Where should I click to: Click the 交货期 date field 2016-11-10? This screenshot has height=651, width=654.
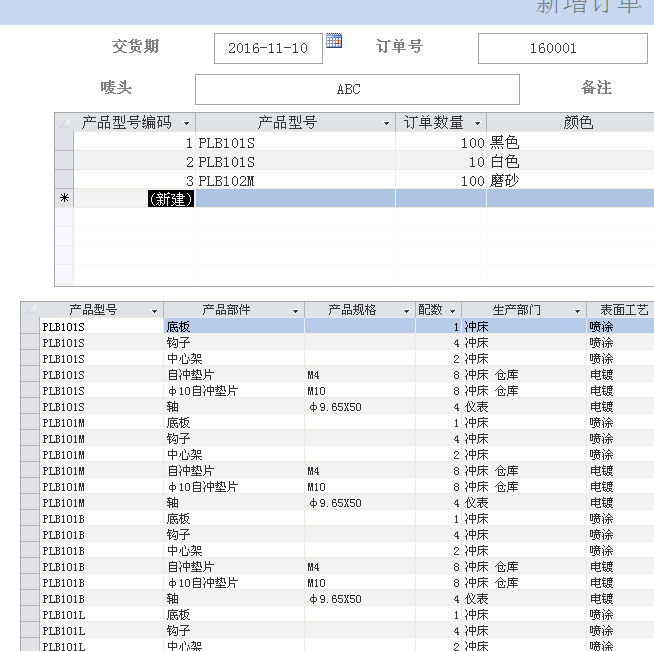(268, 48)
